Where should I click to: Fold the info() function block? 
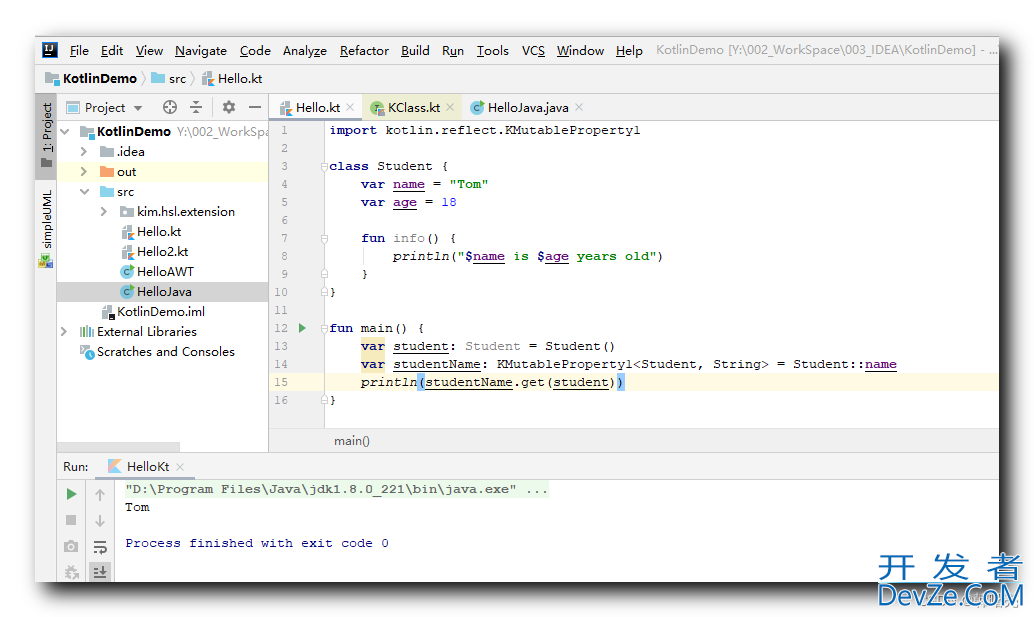click(324, 239)
